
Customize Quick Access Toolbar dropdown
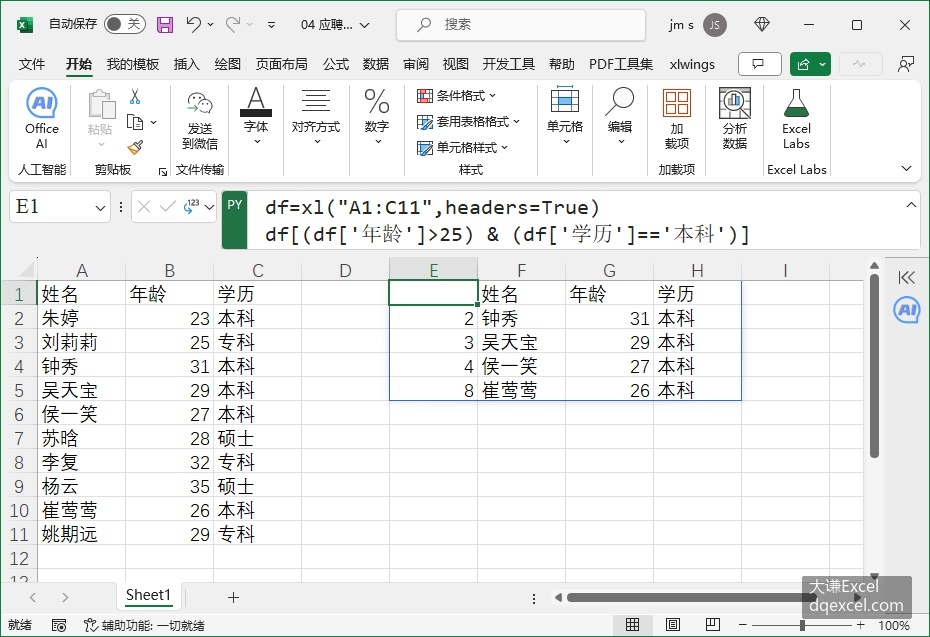click(x=271, y=25)
